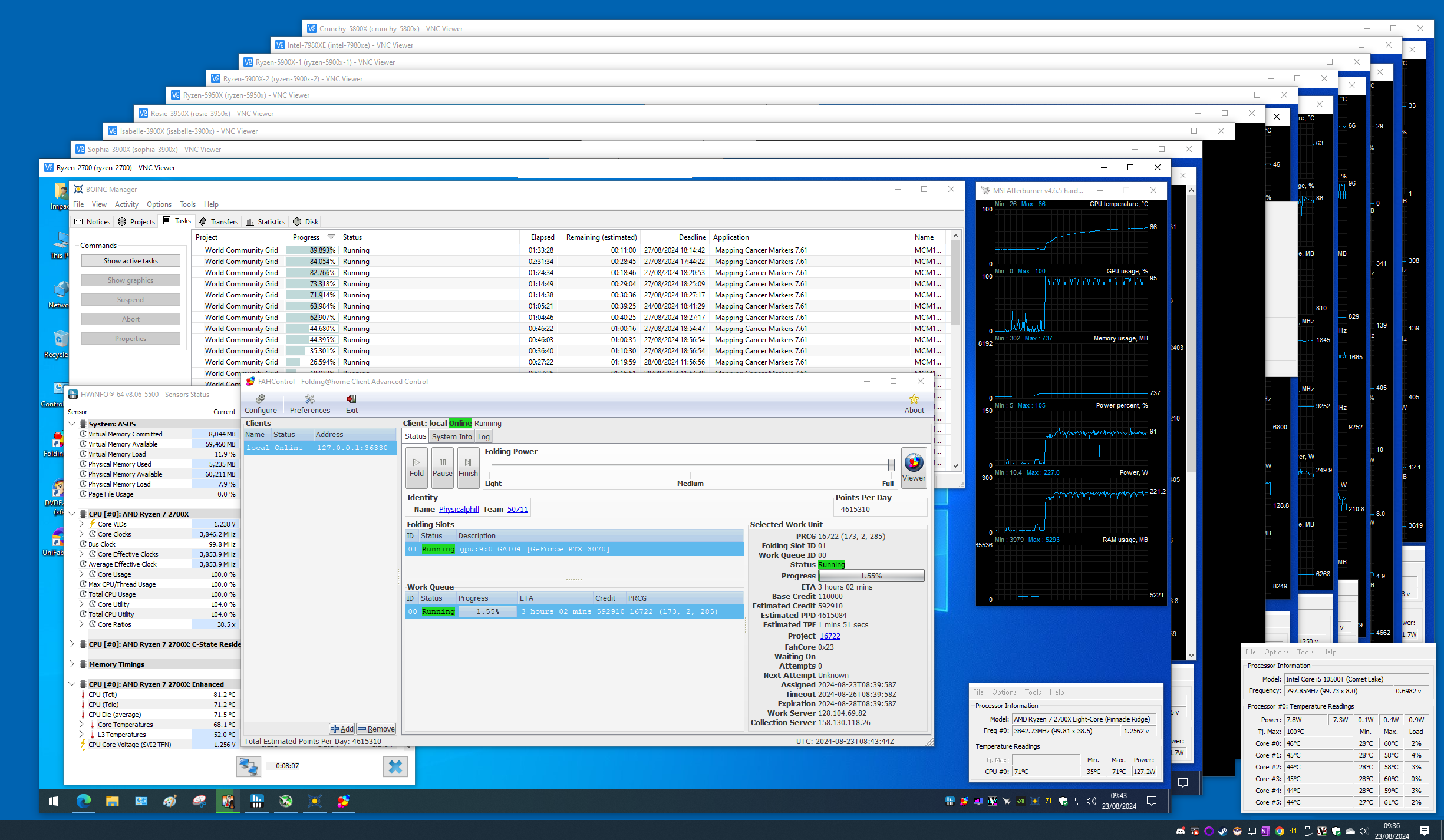Click the host Chrome icon in system tray
The image size is (1444, 840).
coord(1280,831)
